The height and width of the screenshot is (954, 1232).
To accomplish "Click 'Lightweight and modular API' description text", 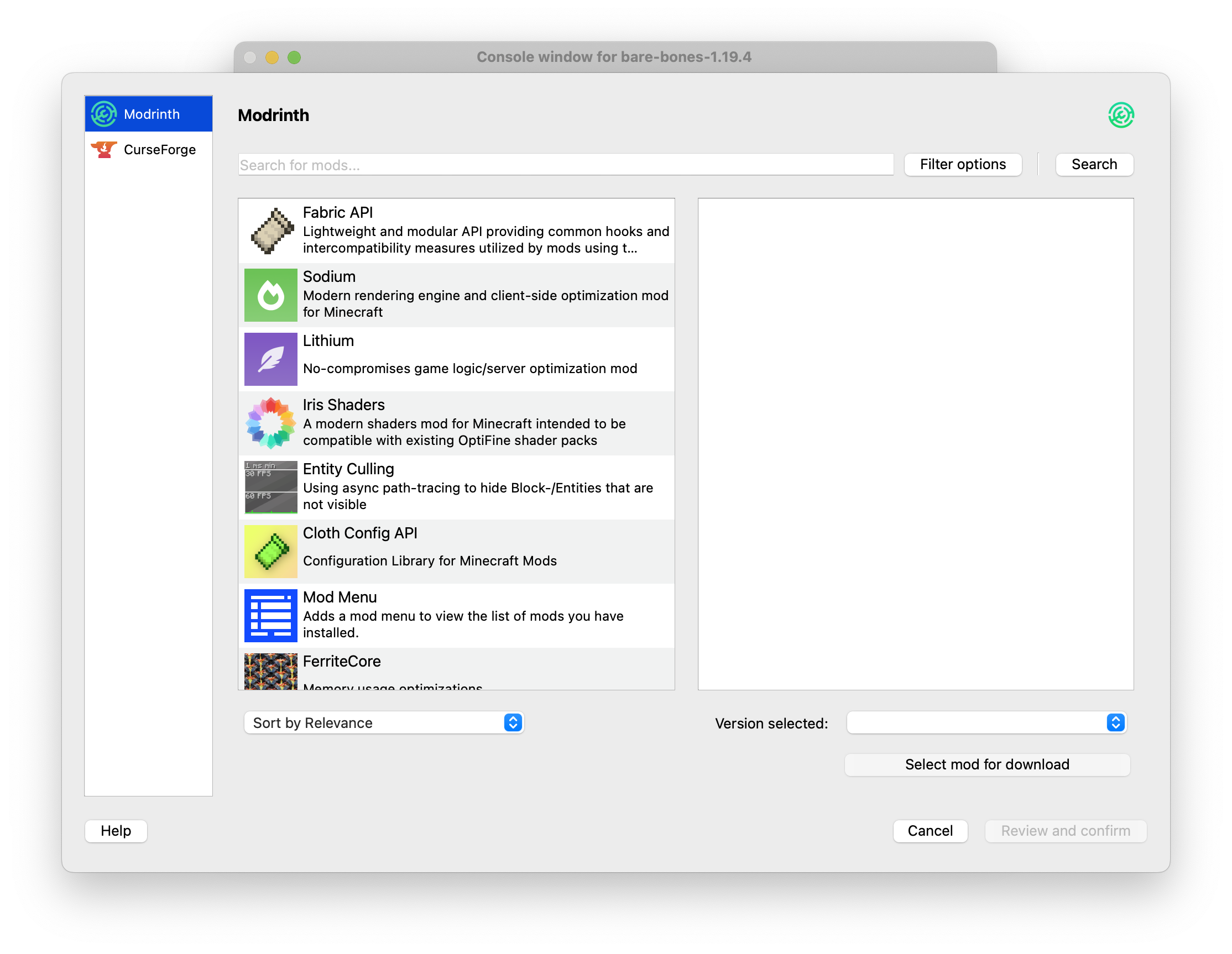I will tap(486, 240).
